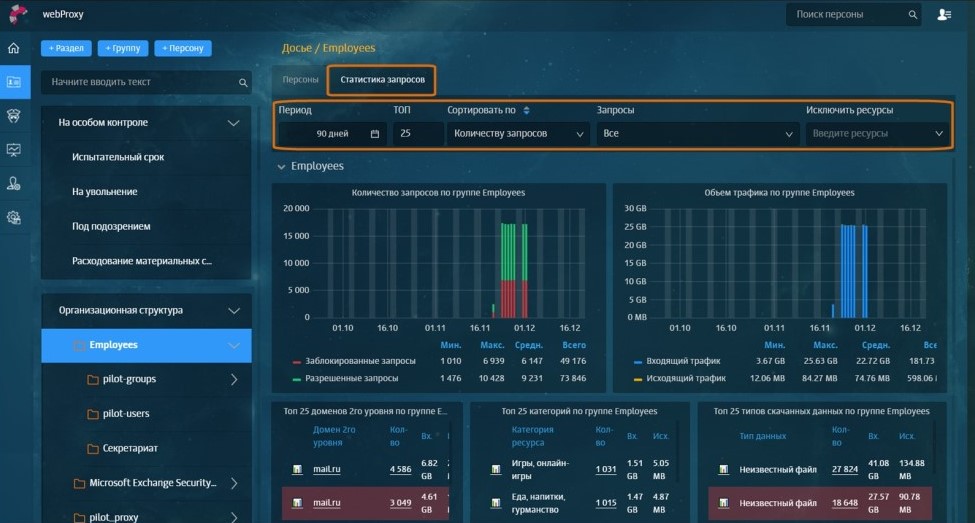
Task: Click the + Персону button
Action: [x=182, y=48]
